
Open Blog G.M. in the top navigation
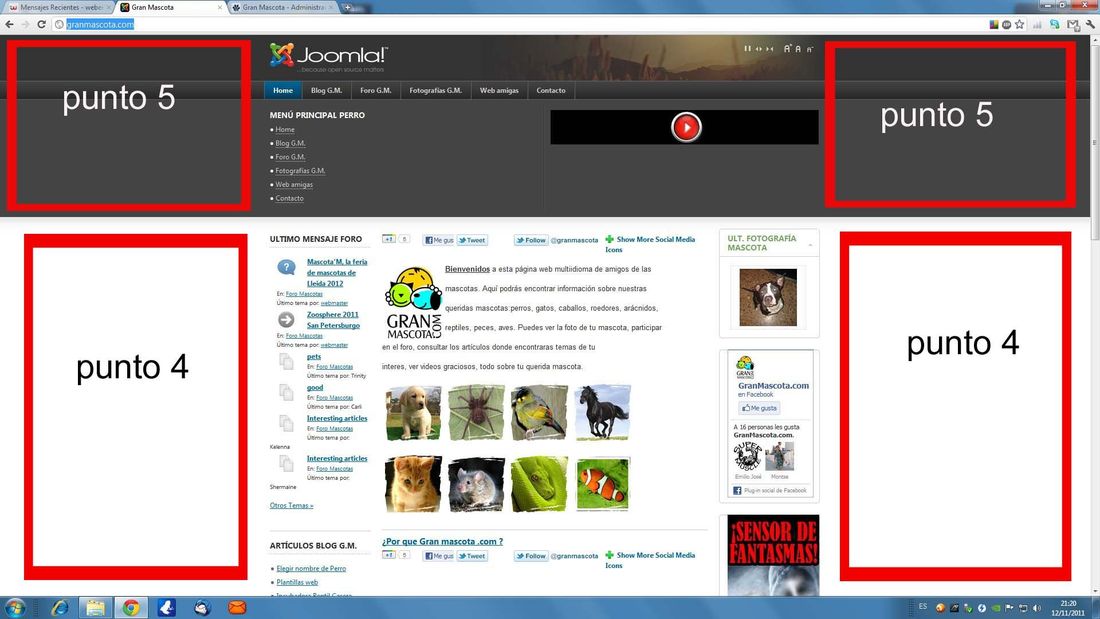pos(326,90)
